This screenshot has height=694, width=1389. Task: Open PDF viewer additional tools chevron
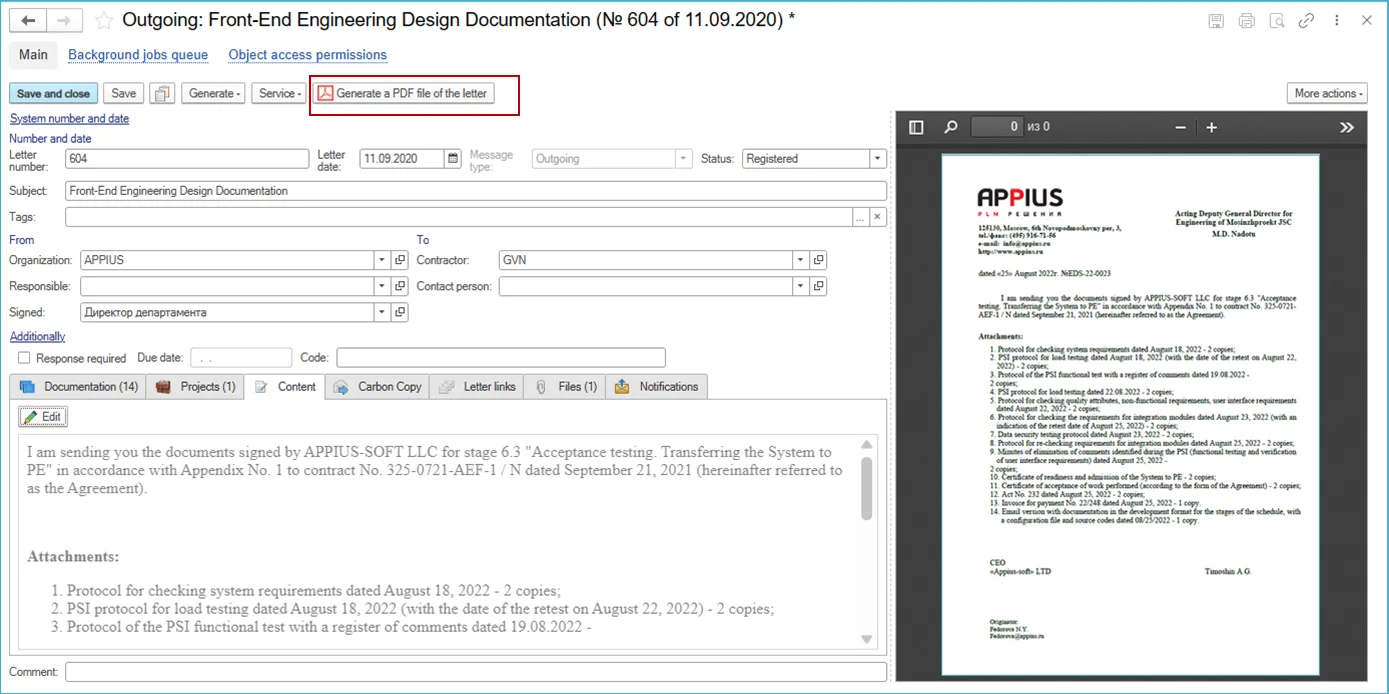tap(1346, 127)
